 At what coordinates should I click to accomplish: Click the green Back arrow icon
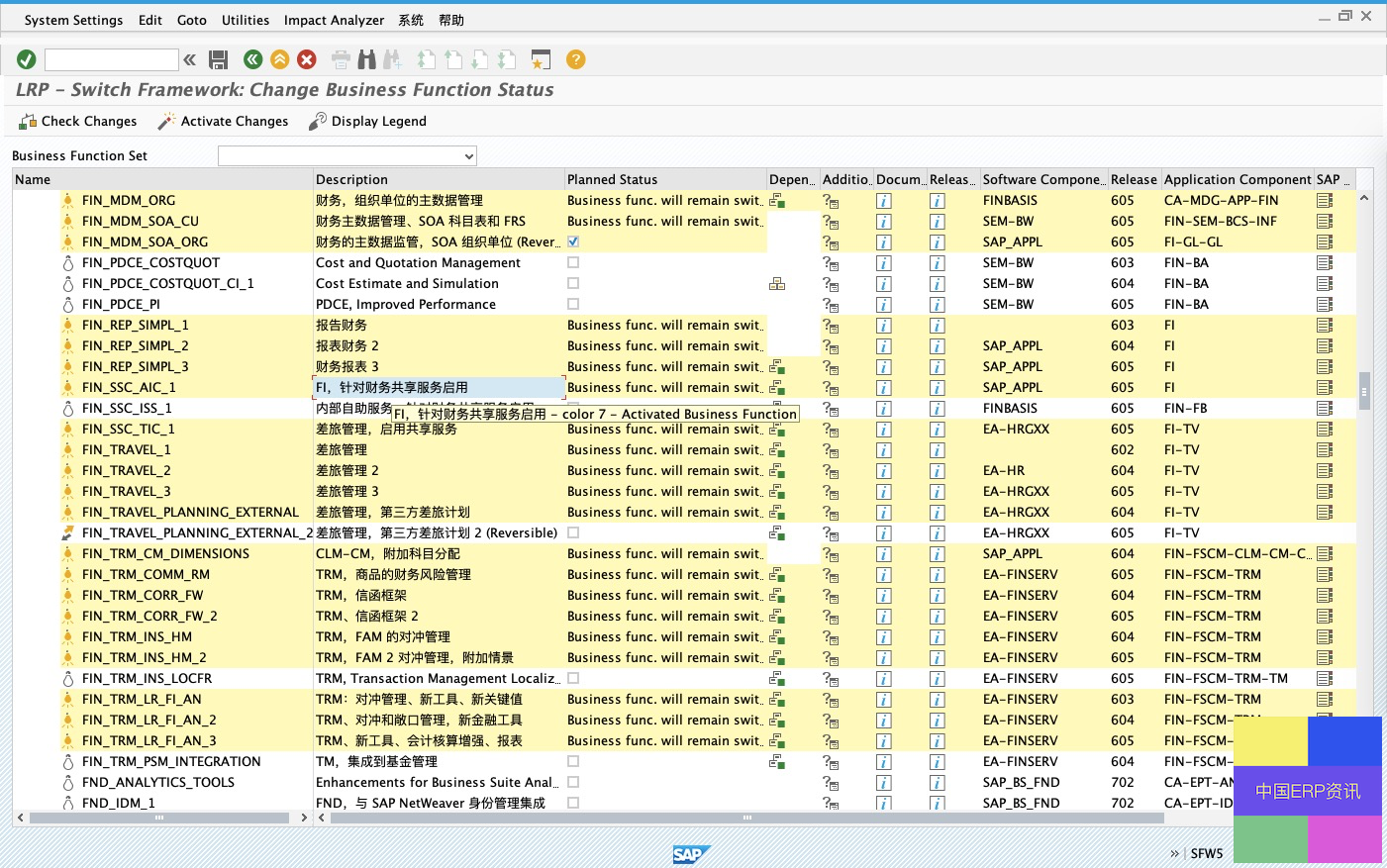point(253,59)
